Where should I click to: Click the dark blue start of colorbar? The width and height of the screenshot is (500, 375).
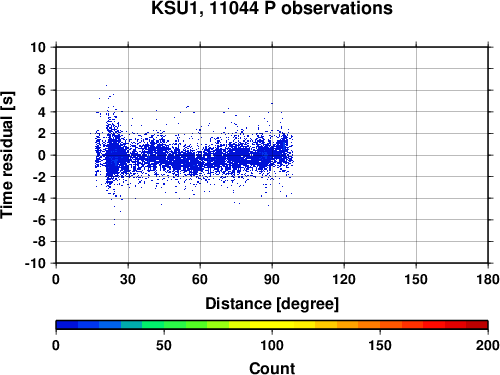coord(67,325)
